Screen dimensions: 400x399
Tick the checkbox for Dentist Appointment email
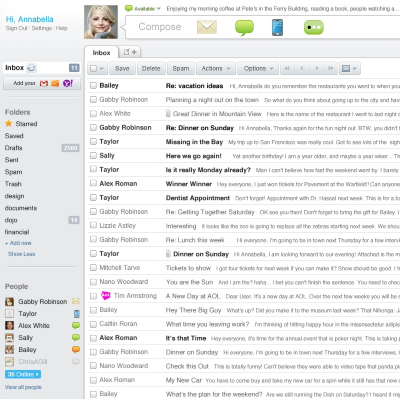click(x=93, y=198)
